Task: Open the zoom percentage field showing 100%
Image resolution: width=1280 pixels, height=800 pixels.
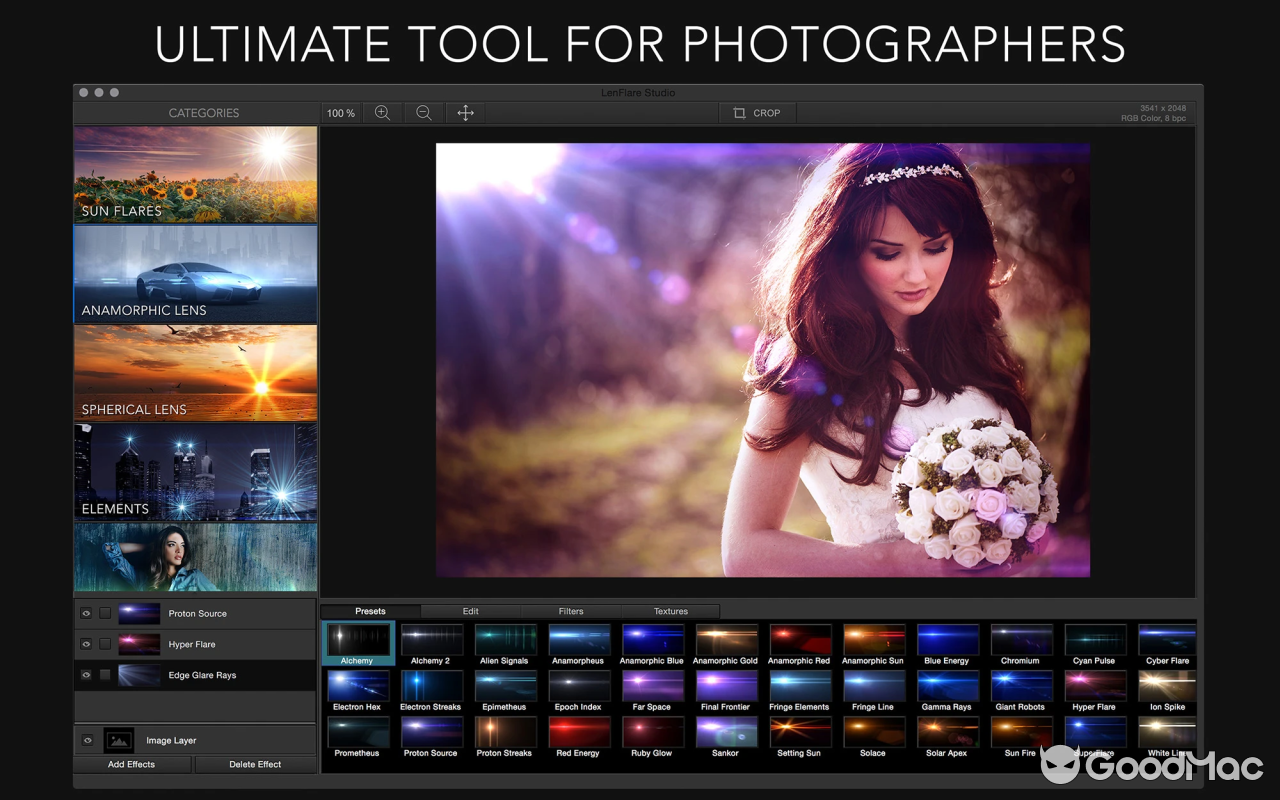Action: point(340,113)
